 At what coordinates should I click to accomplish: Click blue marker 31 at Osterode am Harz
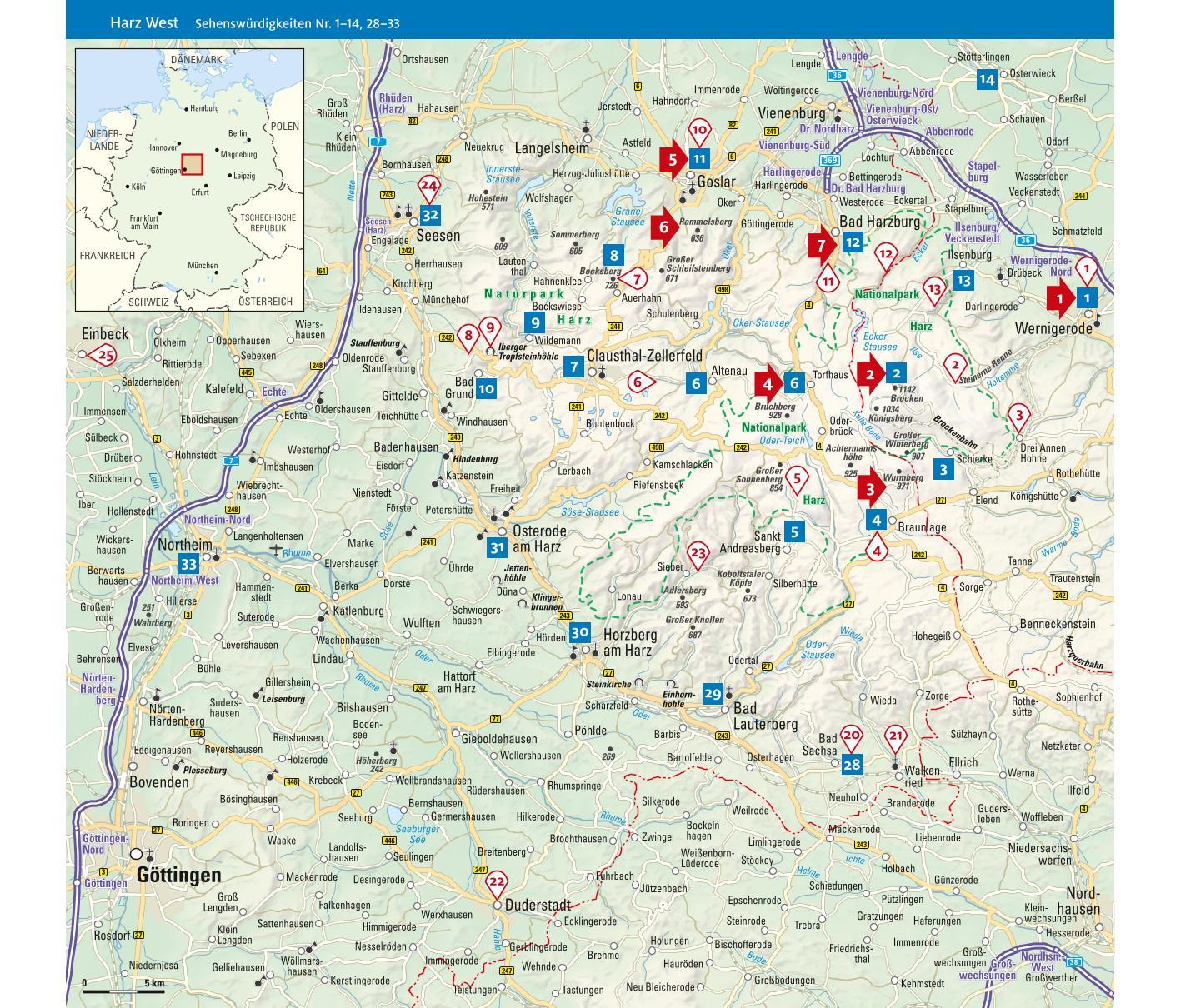point(498,547)
